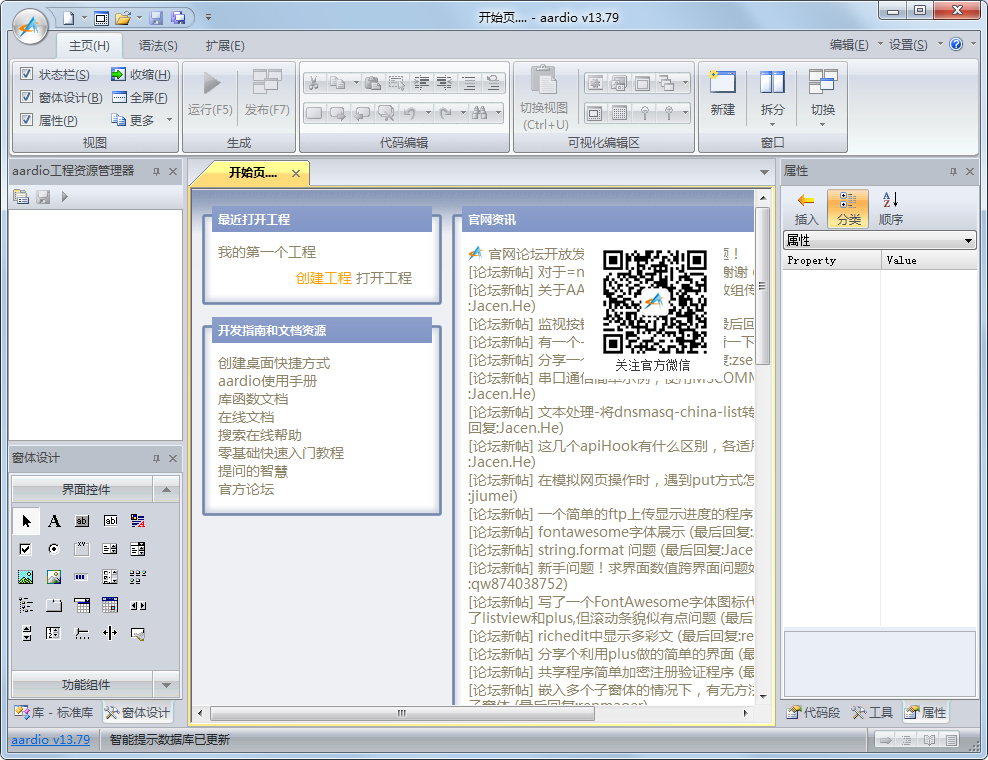Switch to 库 - 标准库 bottom tab
Screen dimensions: 988x760
click(54, 713)
